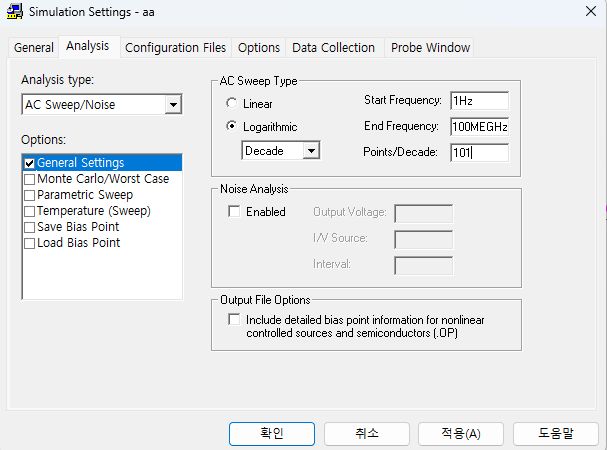Click the Enabled label in Noise Analysis
The width and height of the screenshot is (607, 450).
click(x=266, y=212)
